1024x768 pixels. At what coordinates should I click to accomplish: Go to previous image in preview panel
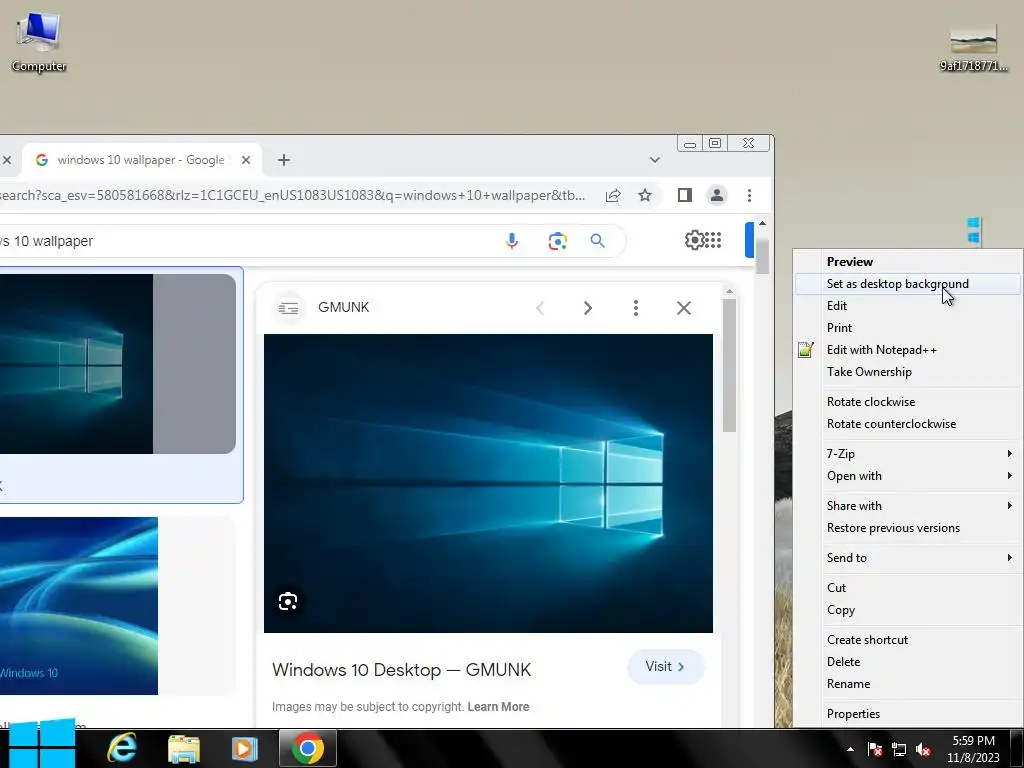540,308
